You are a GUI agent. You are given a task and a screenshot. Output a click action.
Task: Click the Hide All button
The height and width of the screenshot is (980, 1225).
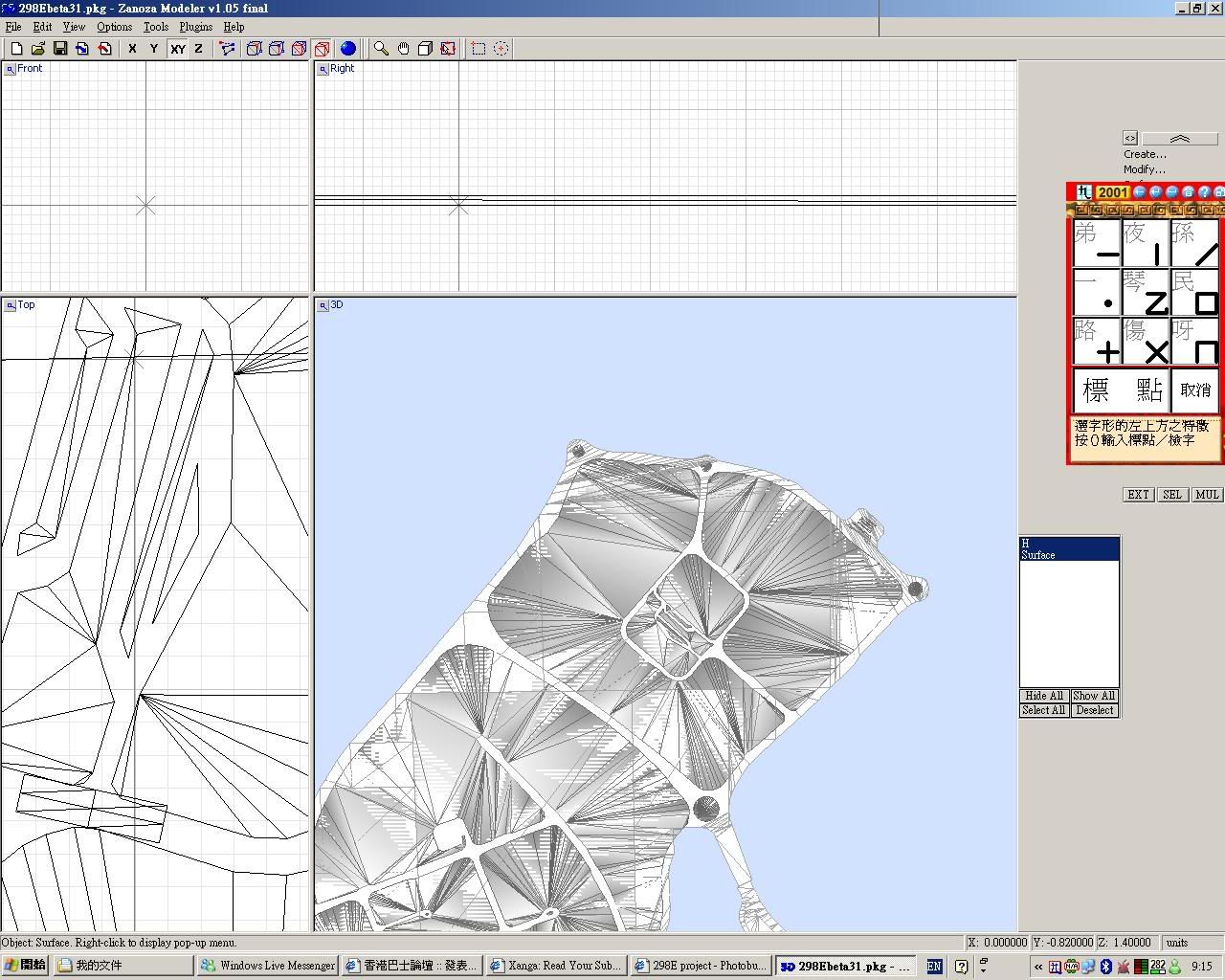[1043, 696]
